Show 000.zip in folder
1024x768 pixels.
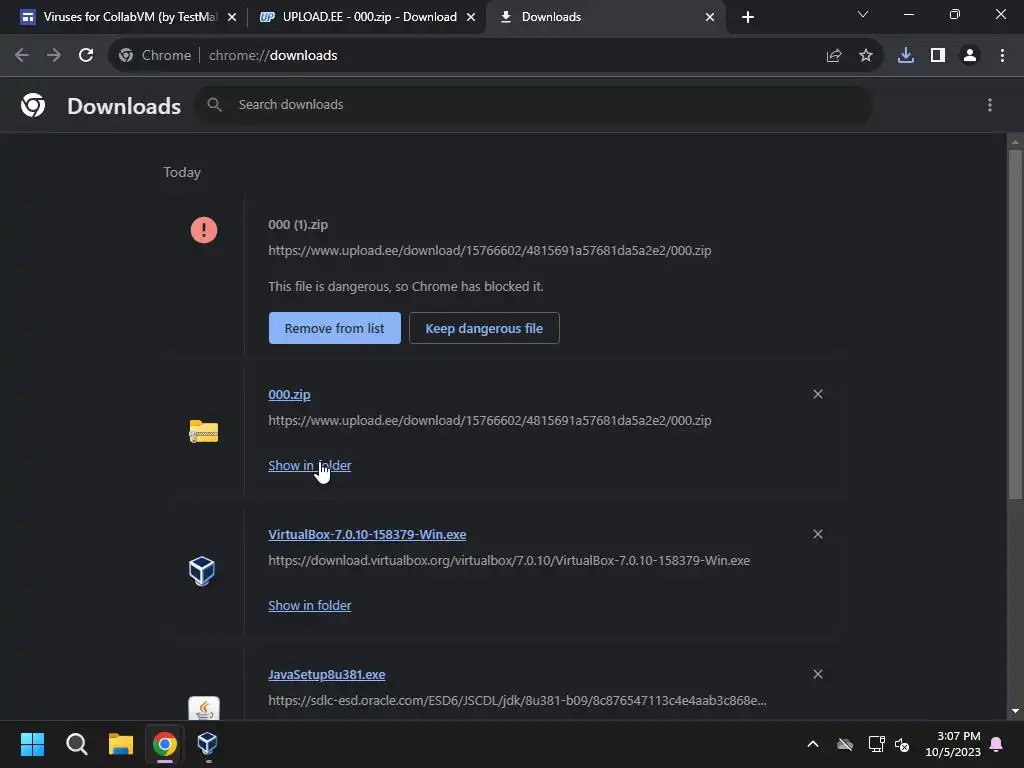(310, 466)
